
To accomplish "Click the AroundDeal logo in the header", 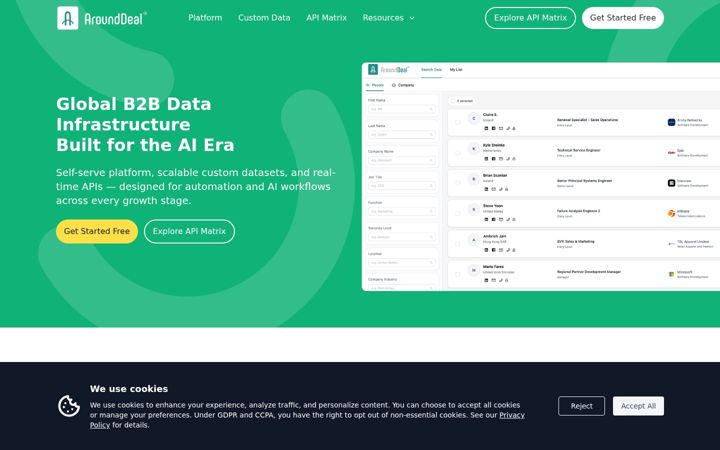I will click(x=101, y=18).
